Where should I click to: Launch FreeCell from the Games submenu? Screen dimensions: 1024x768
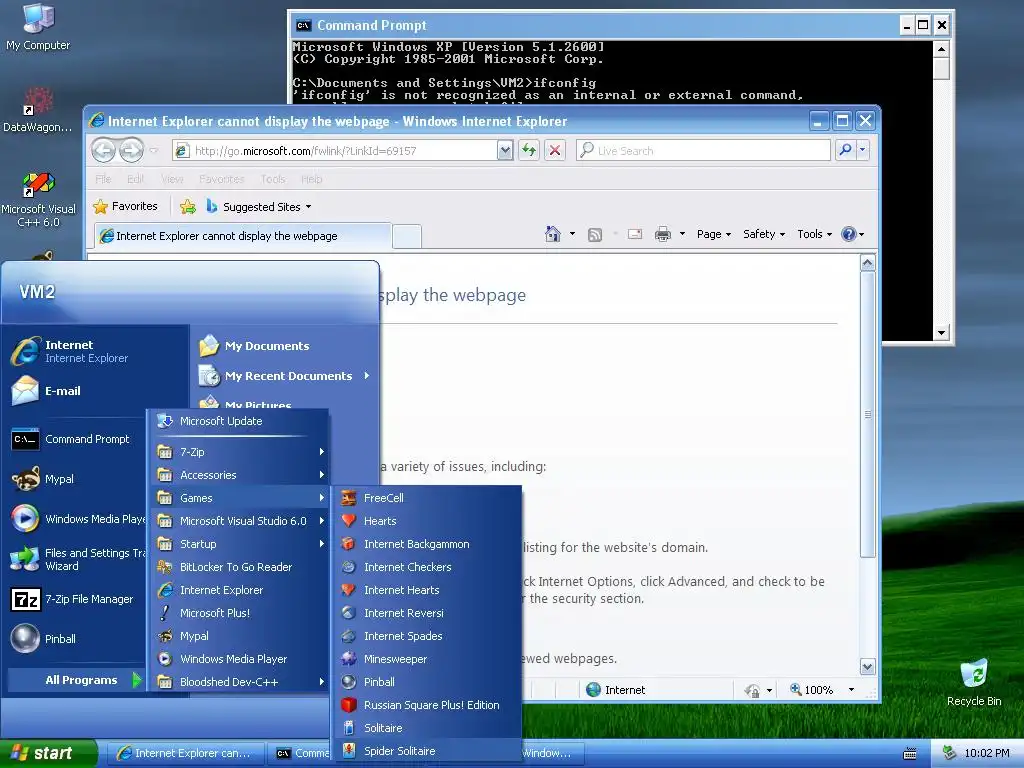click(428, 498)
